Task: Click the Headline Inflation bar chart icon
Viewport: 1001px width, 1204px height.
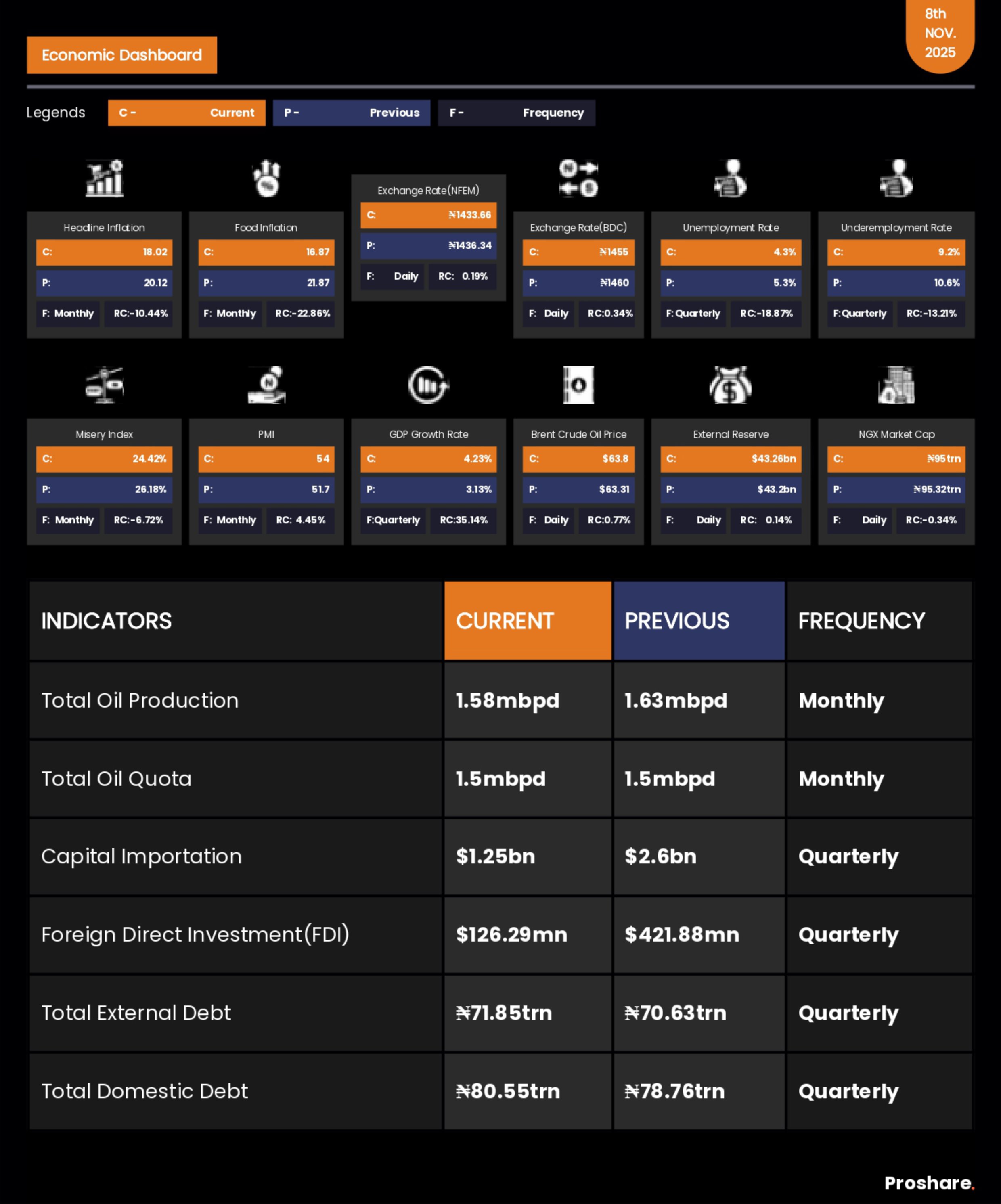Action: [105, 178]
